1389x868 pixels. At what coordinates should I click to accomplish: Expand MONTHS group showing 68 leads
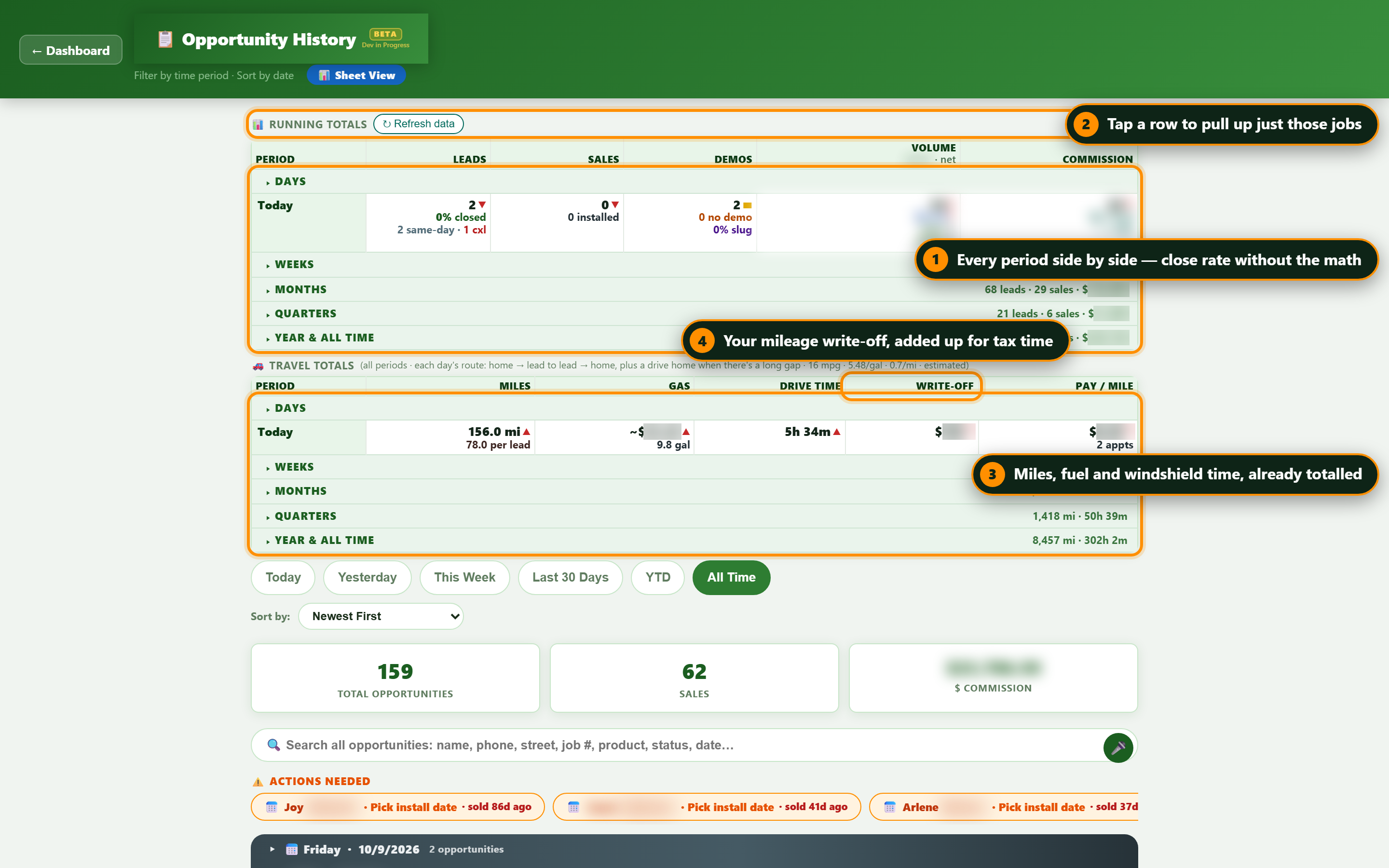click(x=694, y=289)
